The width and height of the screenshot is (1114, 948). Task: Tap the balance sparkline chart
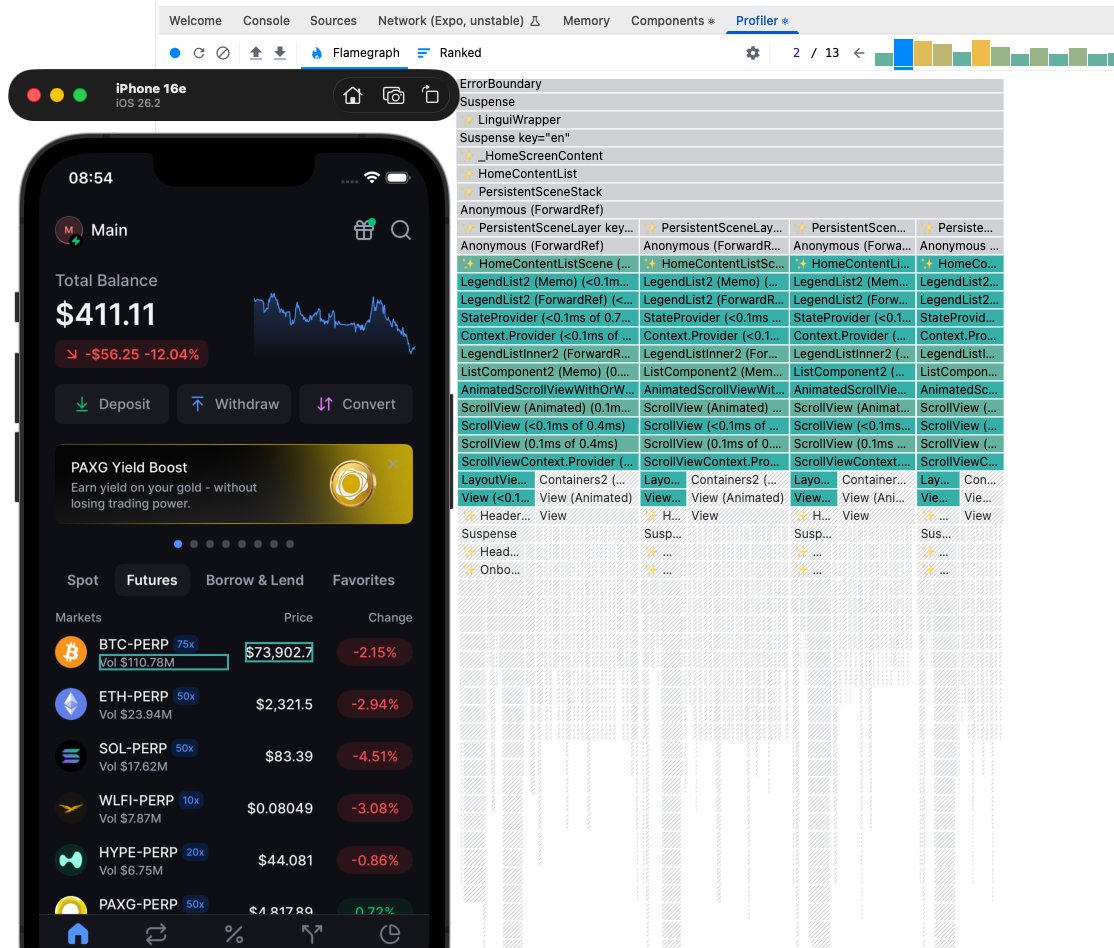point(334,323)
